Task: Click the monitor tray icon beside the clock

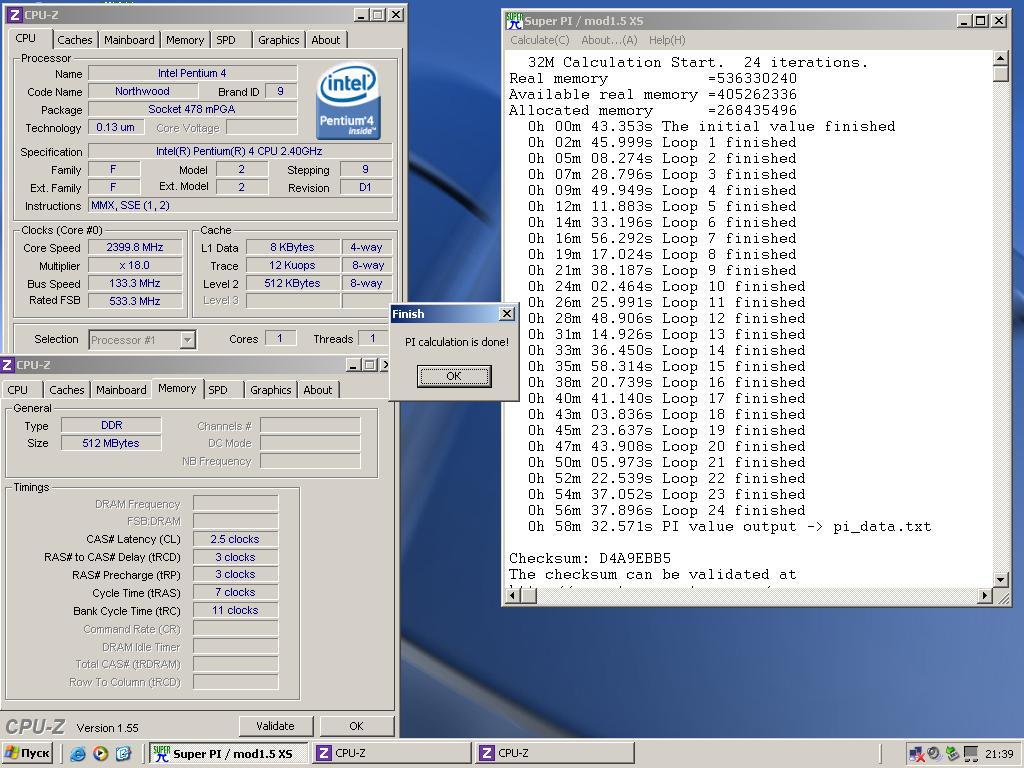Action: click(971, 754)
